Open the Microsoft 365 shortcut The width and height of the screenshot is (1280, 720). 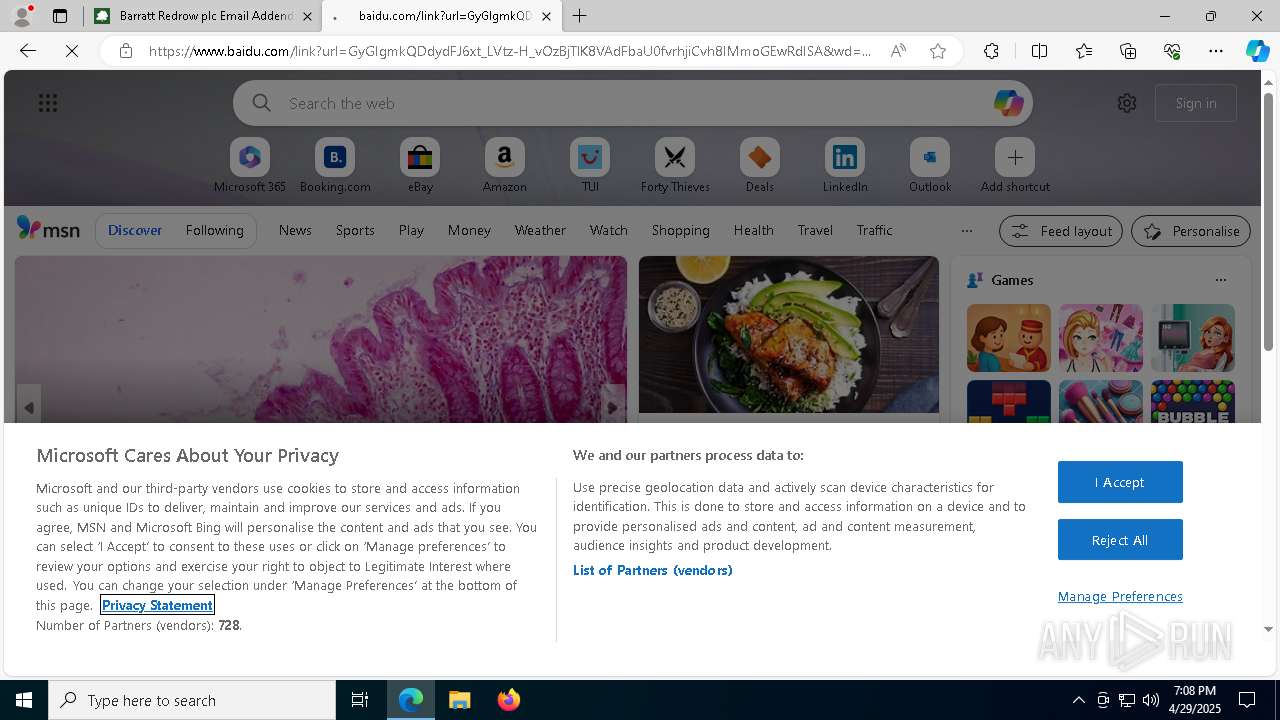(250, 165)
